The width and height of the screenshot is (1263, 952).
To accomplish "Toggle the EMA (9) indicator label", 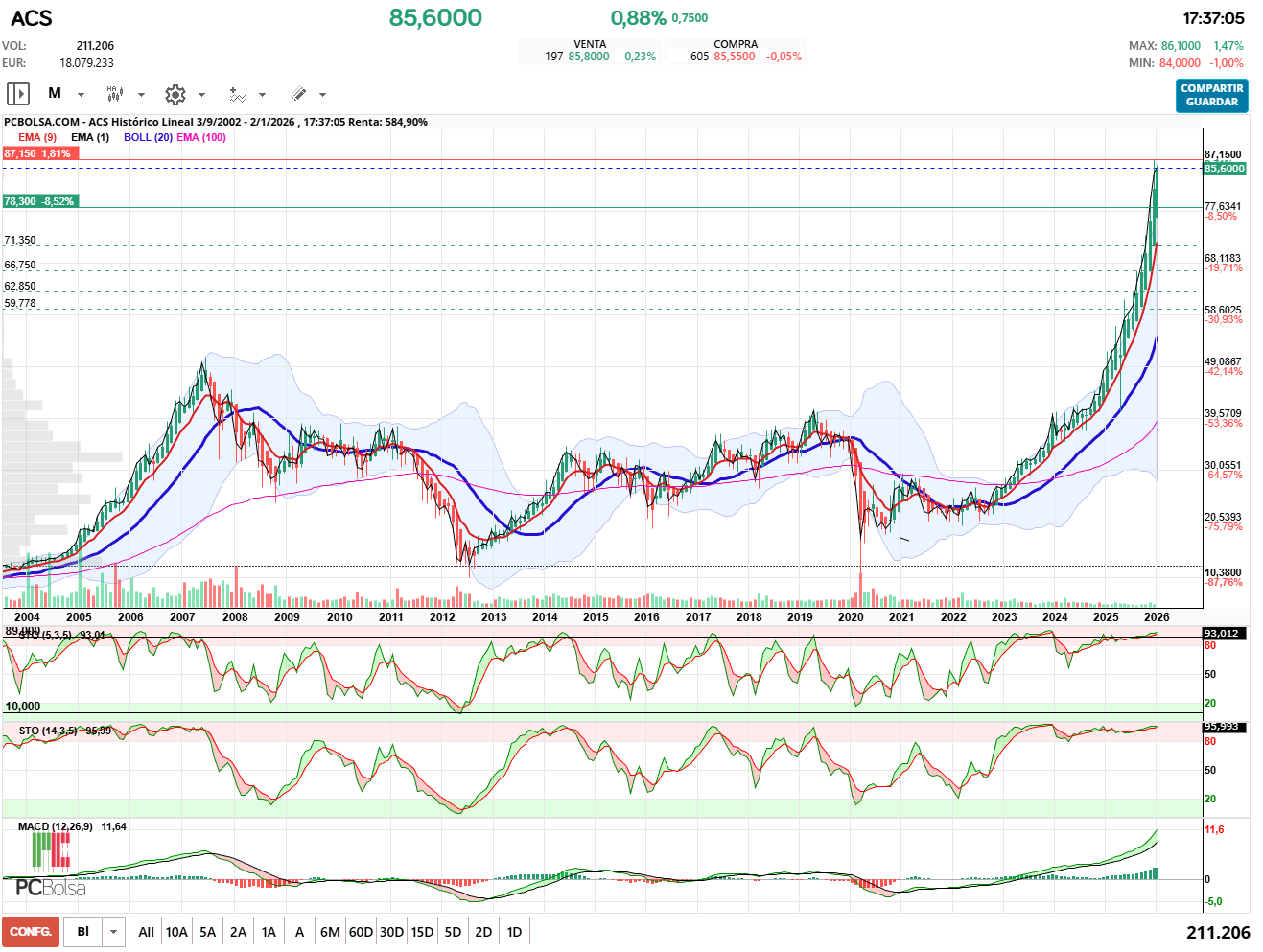I will [37, 137].
